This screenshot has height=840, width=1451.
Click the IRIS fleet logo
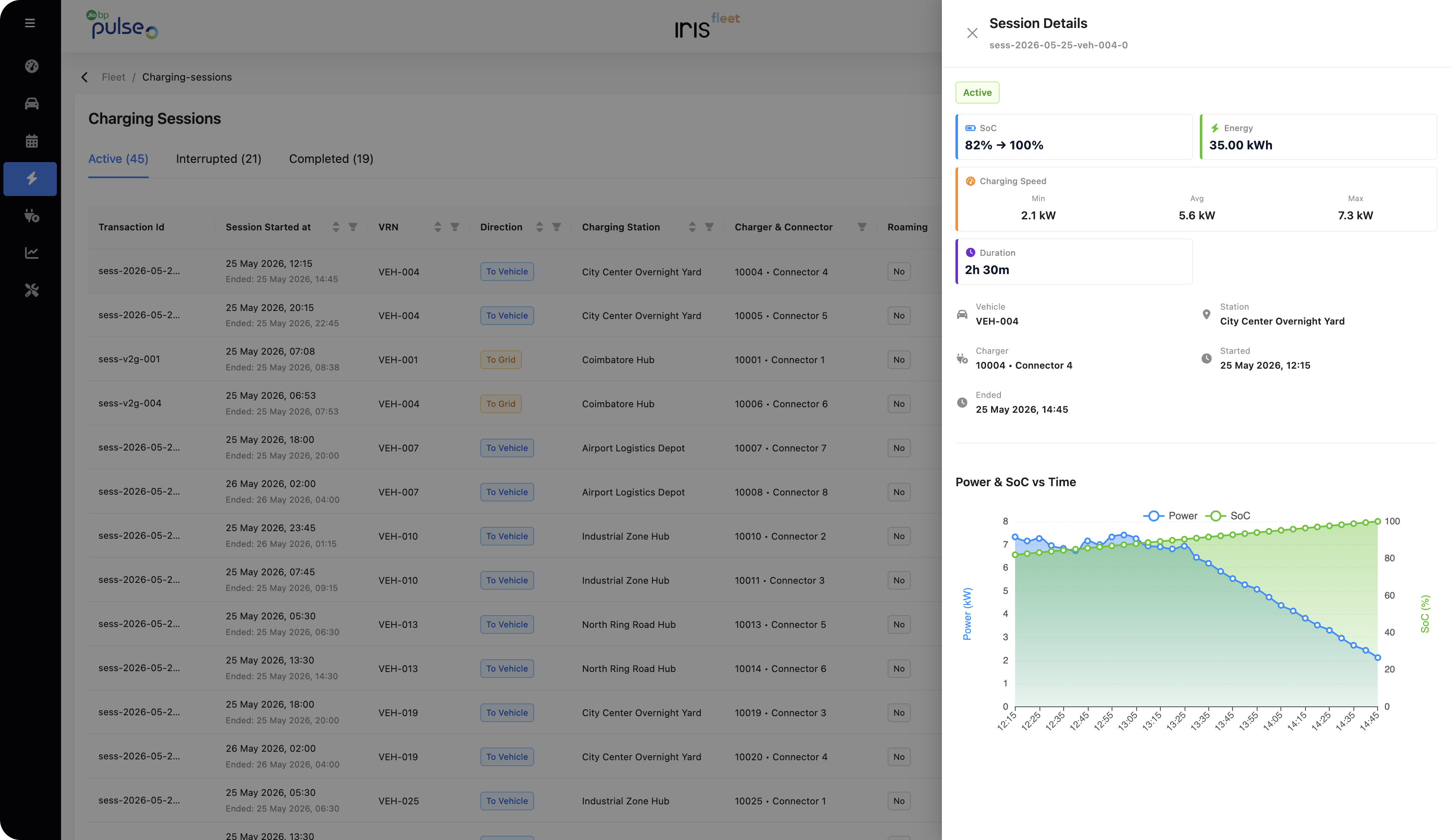click(707, 26)
